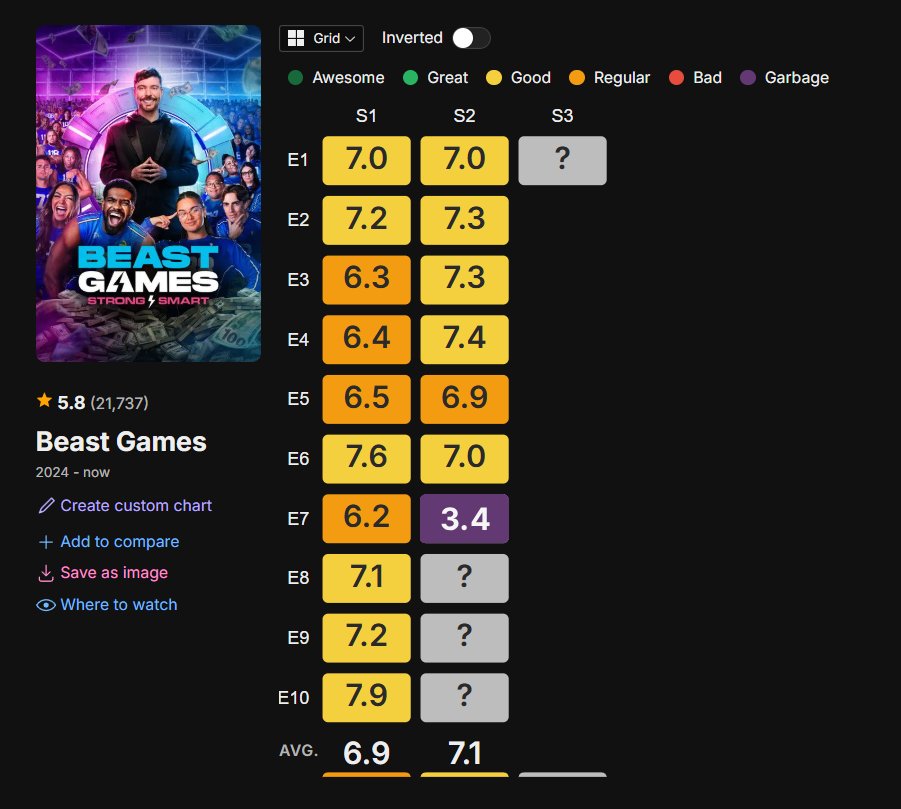Click the Beast Games title text

[x=121, y=442]
